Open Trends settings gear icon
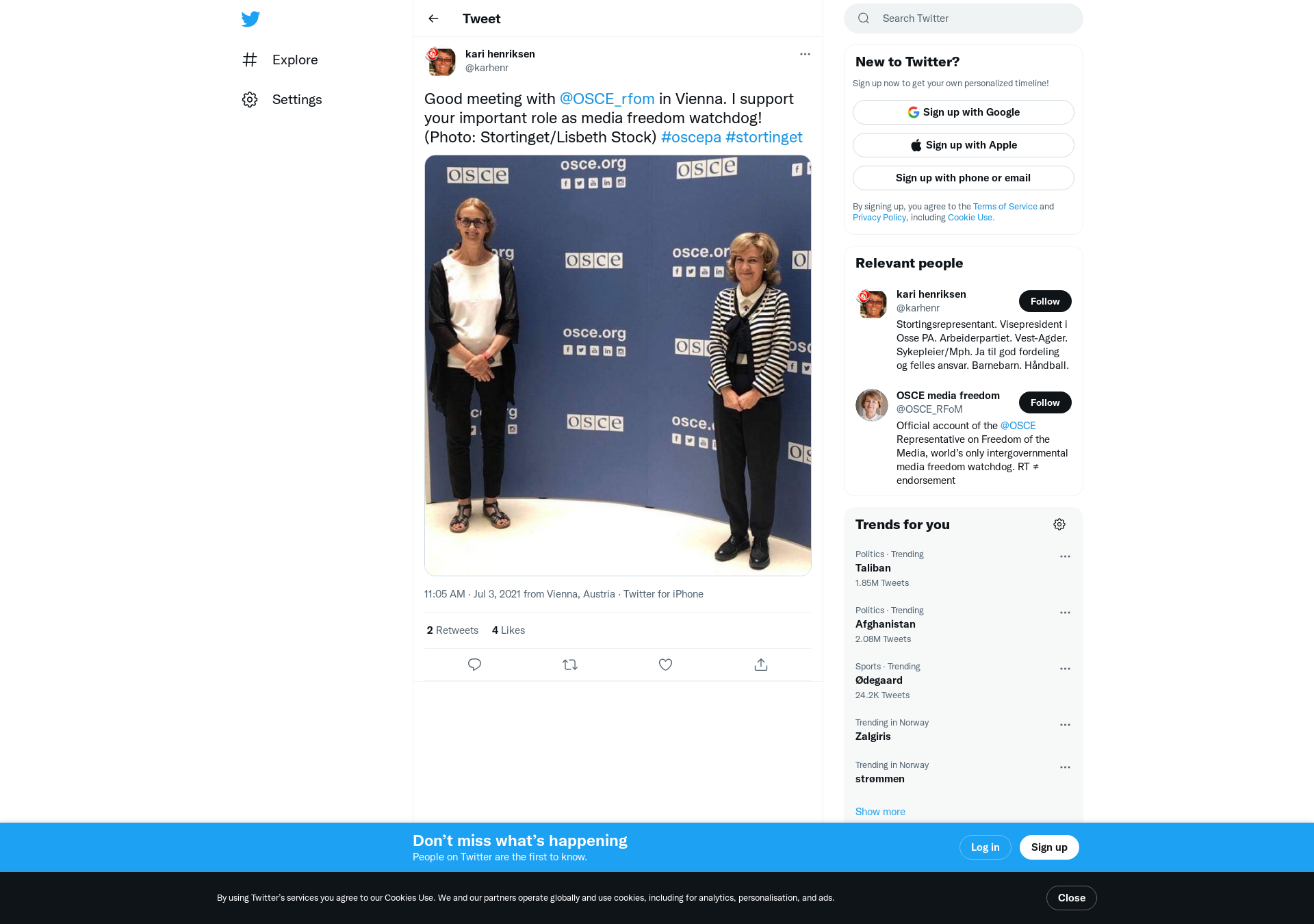 point(1059,524)
